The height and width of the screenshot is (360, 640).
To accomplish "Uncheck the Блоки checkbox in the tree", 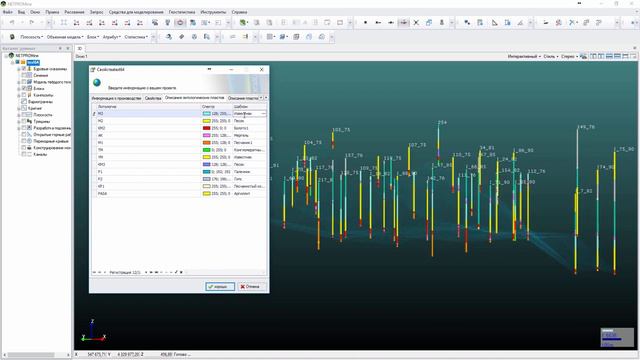I will coord(24,88).
